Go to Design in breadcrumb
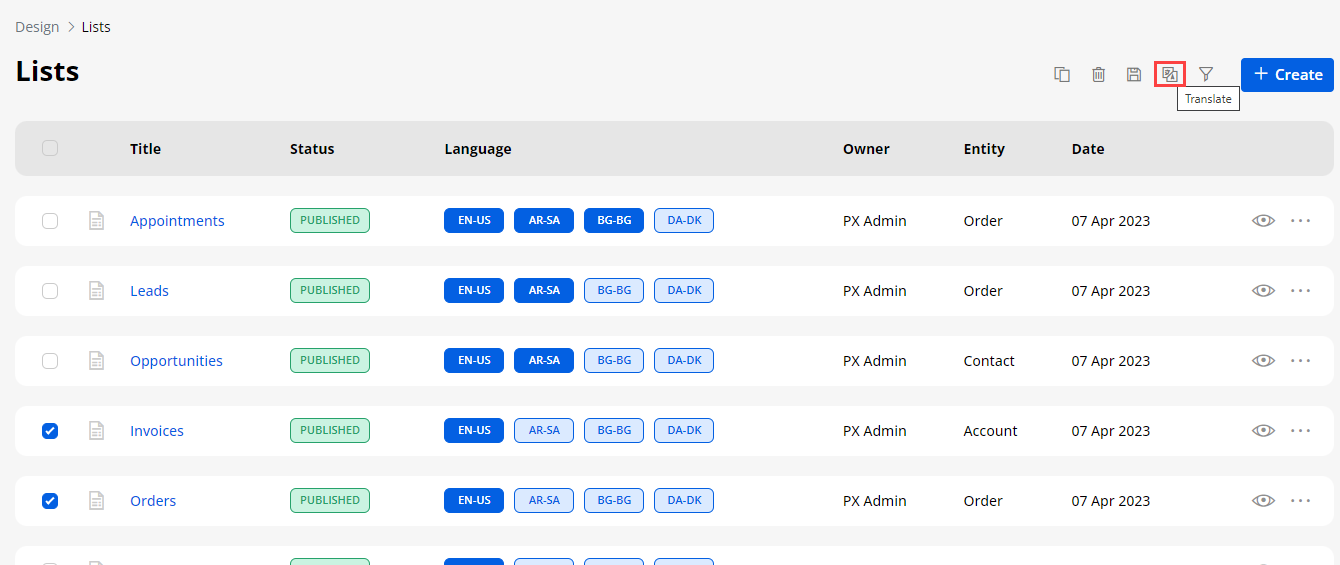Screen dimensions: 1340x565 [x=37, y=27]
